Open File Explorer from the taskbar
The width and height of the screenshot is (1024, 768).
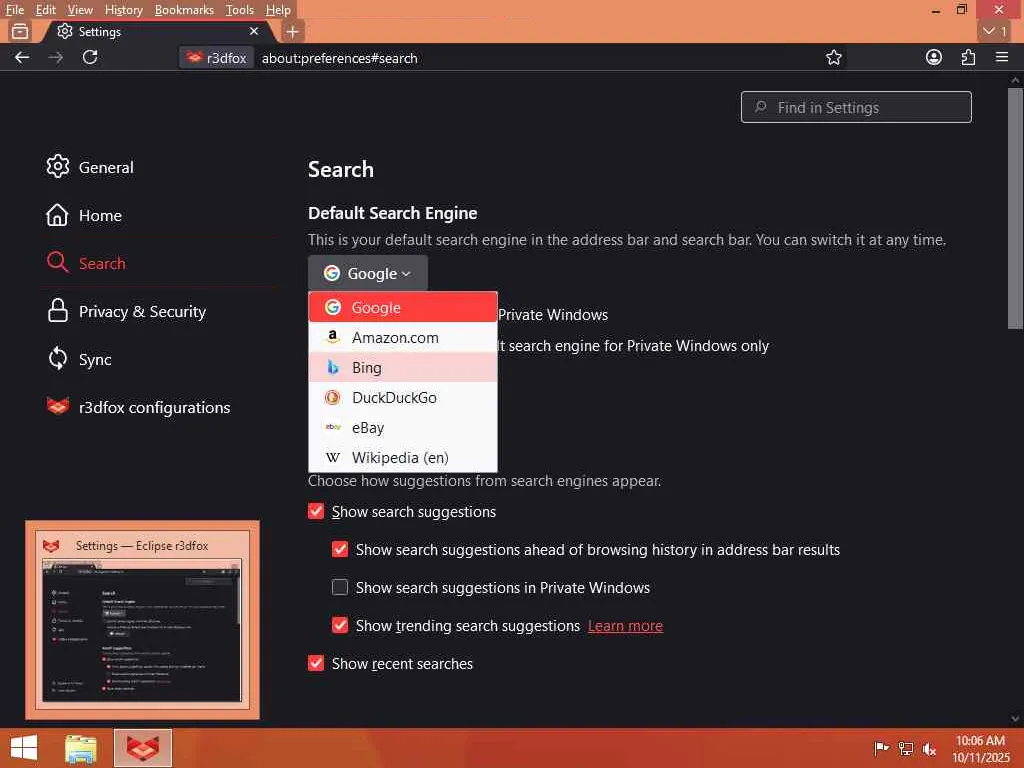tap(81, 748)
